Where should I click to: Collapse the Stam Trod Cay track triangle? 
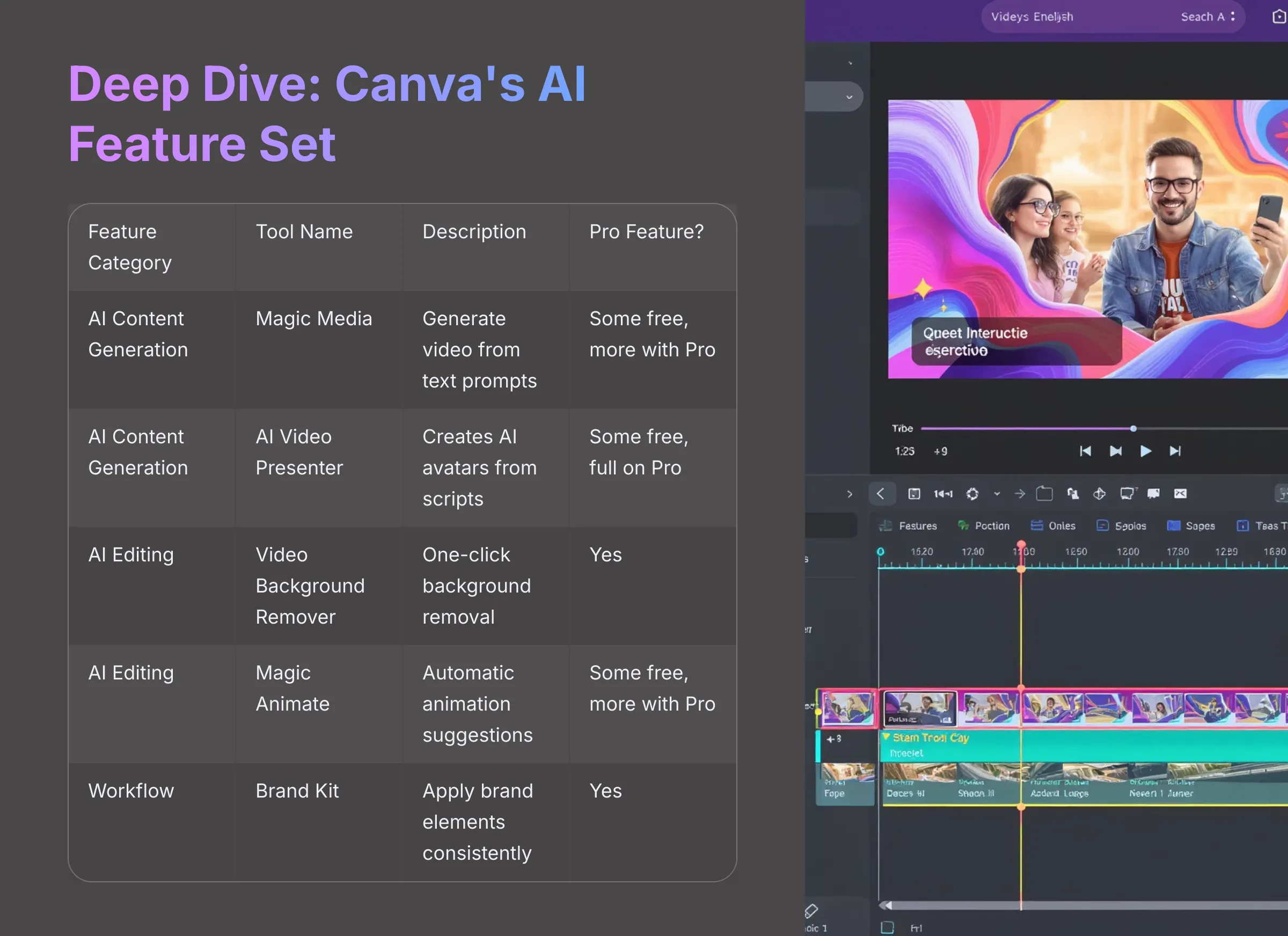(x=886, y=737)
